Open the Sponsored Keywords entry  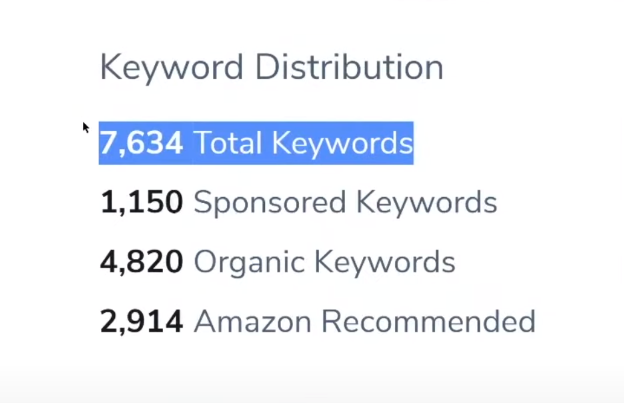[x=345, y=203]
